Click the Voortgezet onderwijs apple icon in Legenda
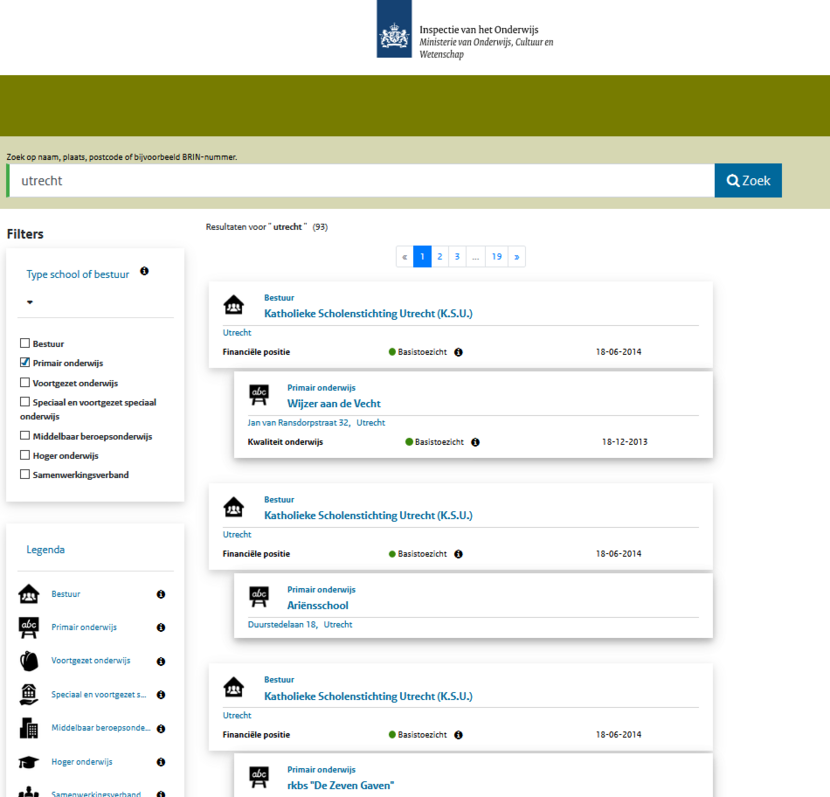Screen dimensions: 830x797 click(29, 661)
